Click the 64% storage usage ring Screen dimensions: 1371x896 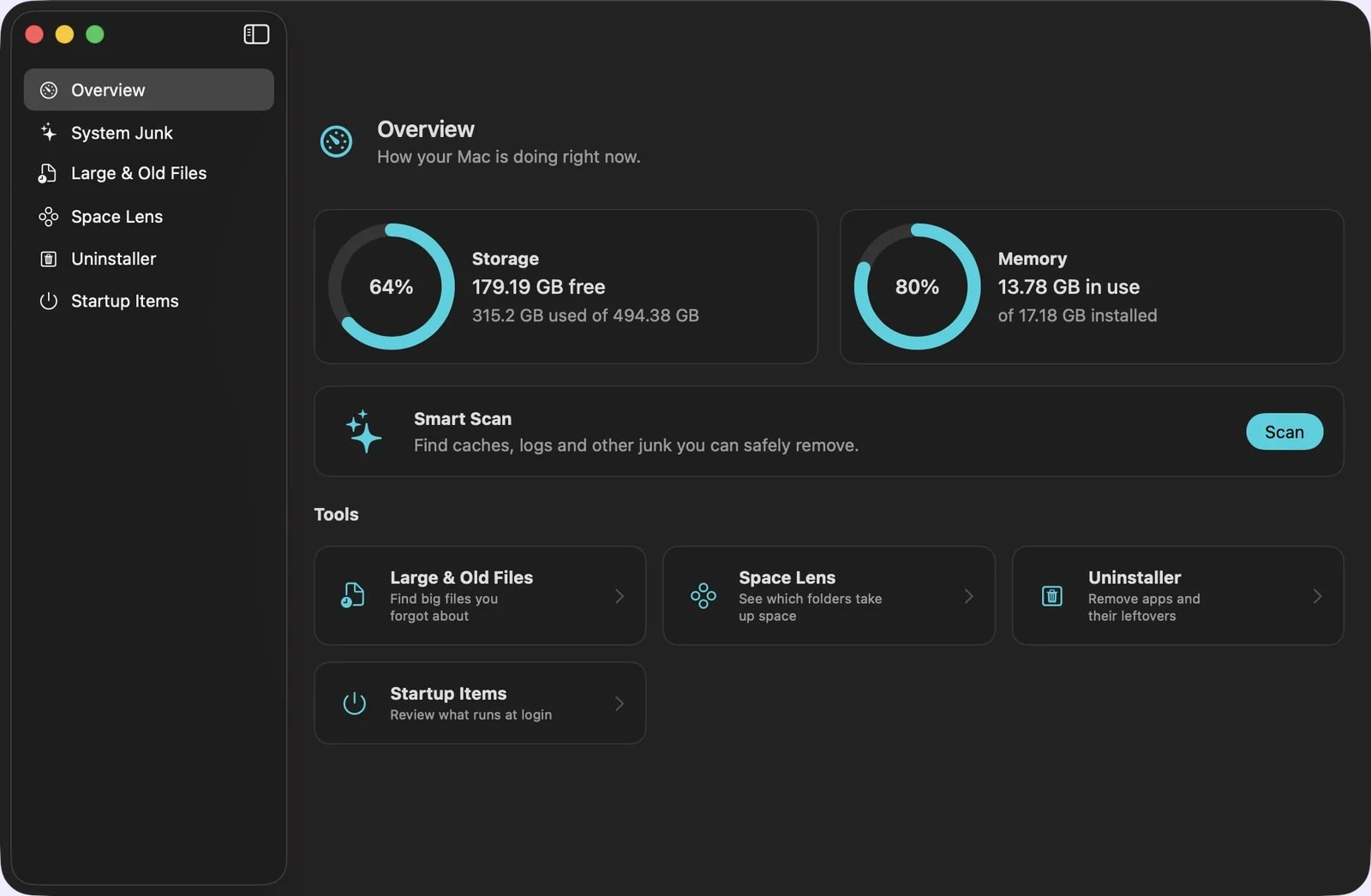coord(392,287)
